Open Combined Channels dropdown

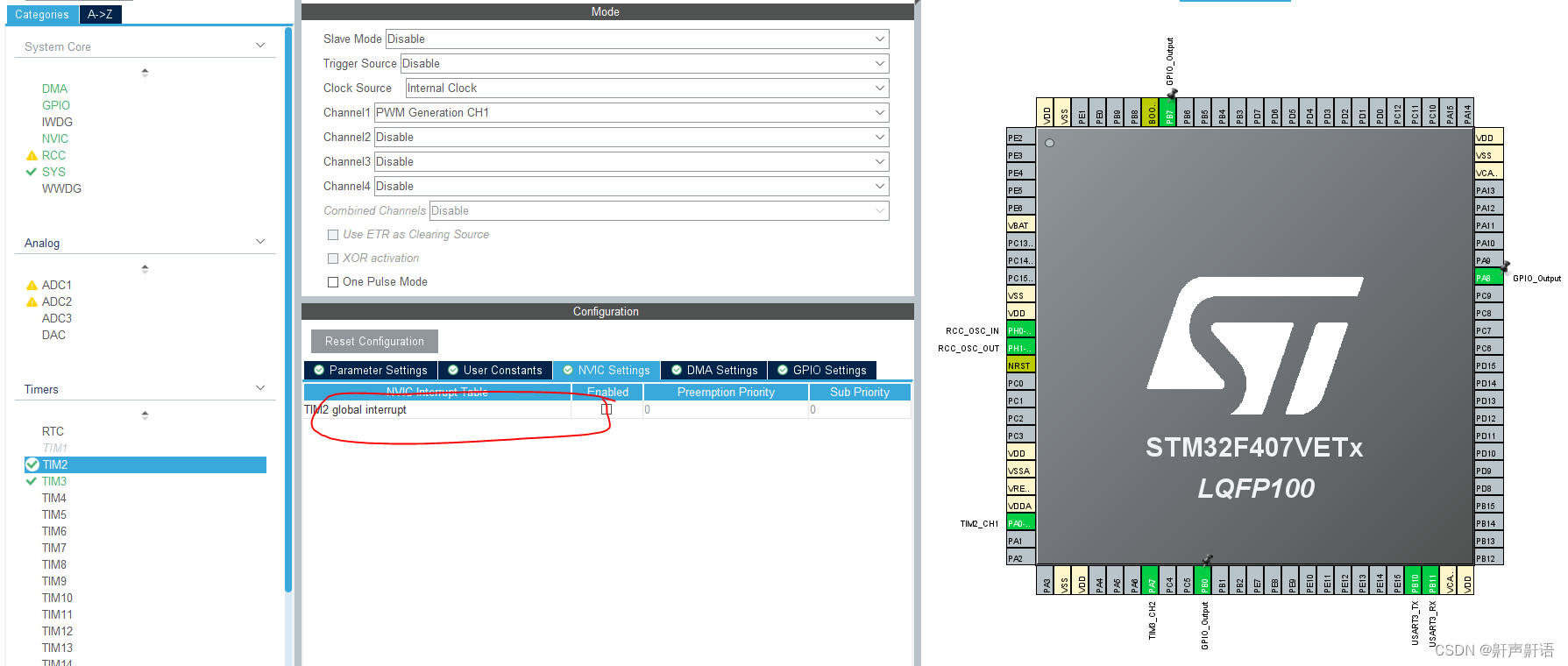click(x=659, y=211)
